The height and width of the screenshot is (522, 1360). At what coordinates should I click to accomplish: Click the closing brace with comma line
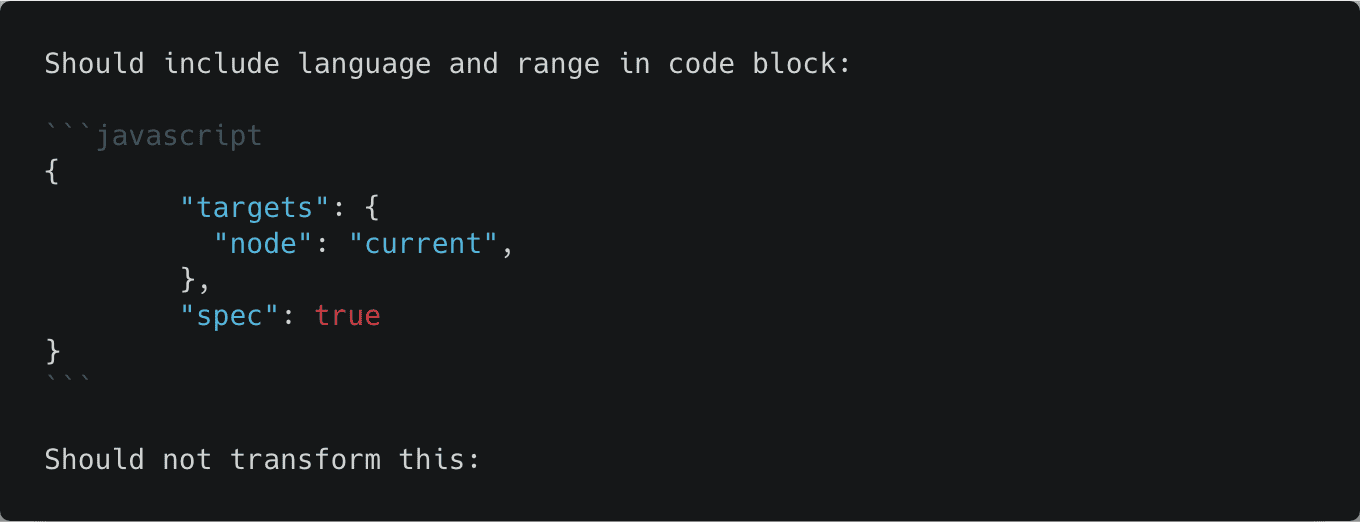[196, 280]
